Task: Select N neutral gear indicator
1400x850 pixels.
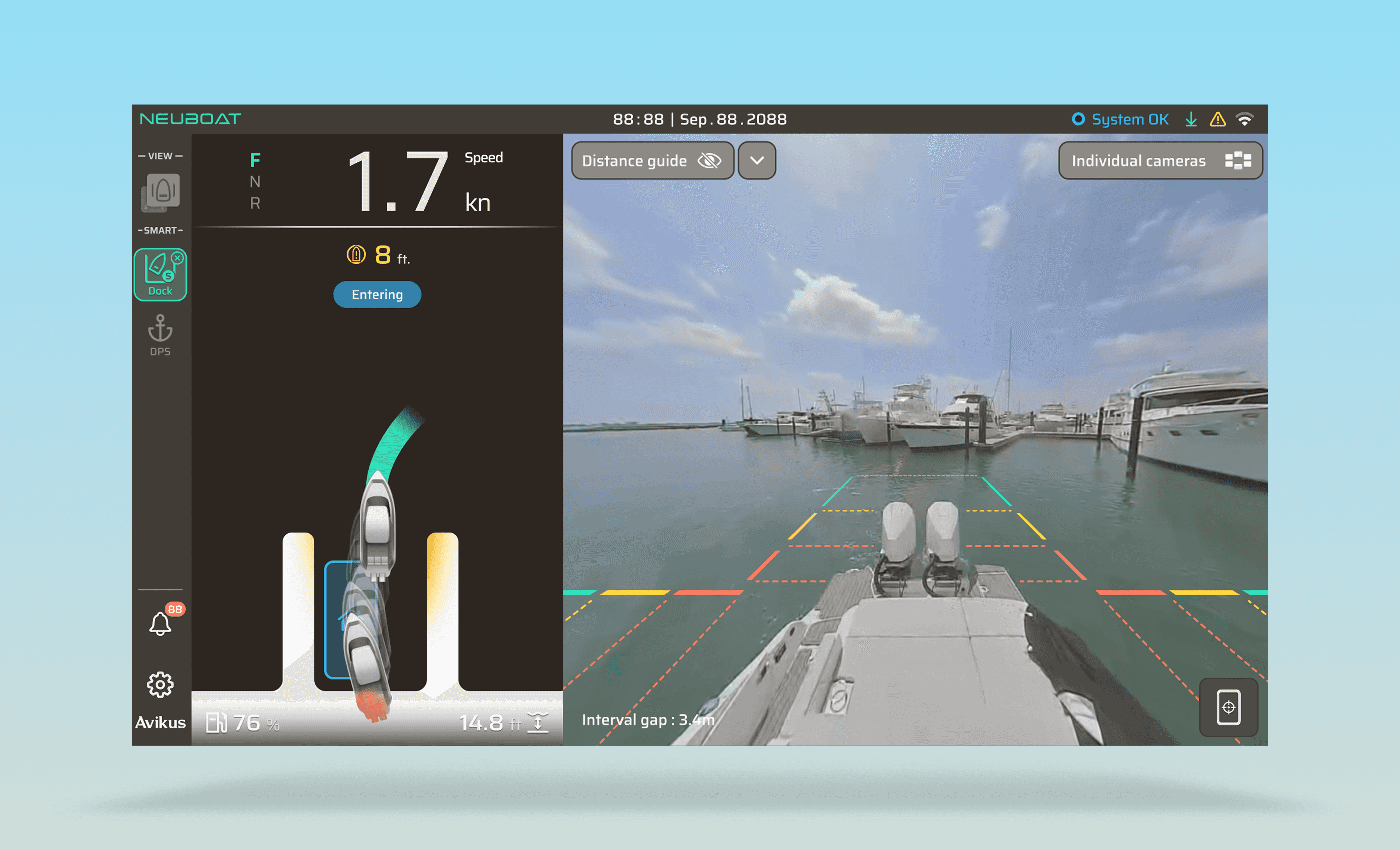Action: point(255,182)
